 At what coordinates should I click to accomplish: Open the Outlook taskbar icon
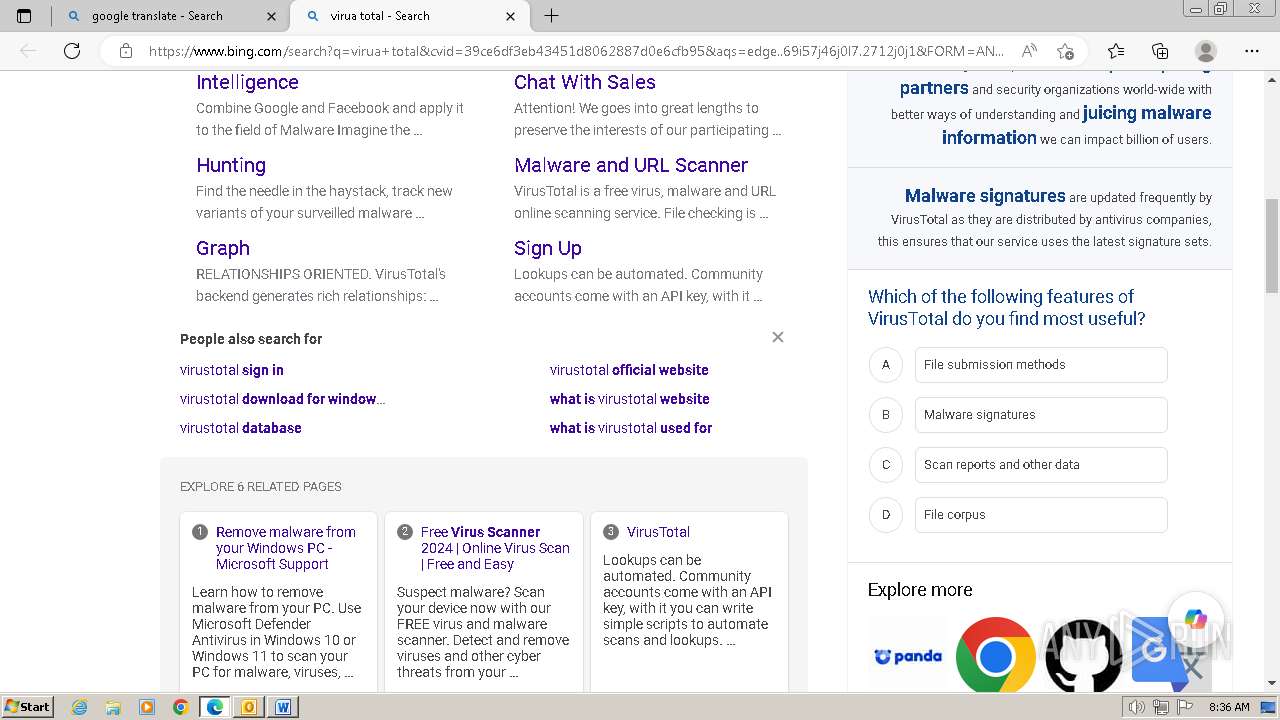tap(248, 707)
